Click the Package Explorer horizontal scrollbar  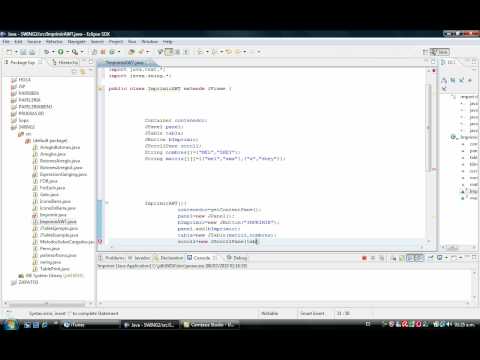coord(47,304)
